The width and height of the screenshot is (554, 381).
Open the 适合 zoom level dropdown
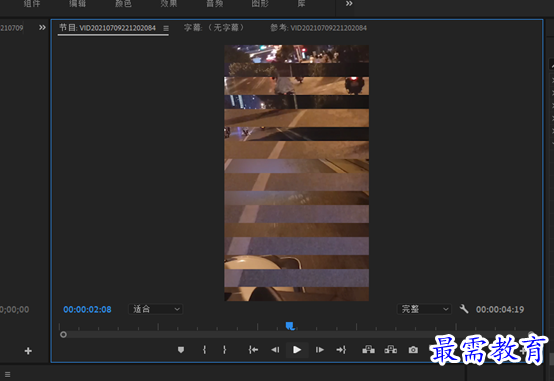(155, 309)
